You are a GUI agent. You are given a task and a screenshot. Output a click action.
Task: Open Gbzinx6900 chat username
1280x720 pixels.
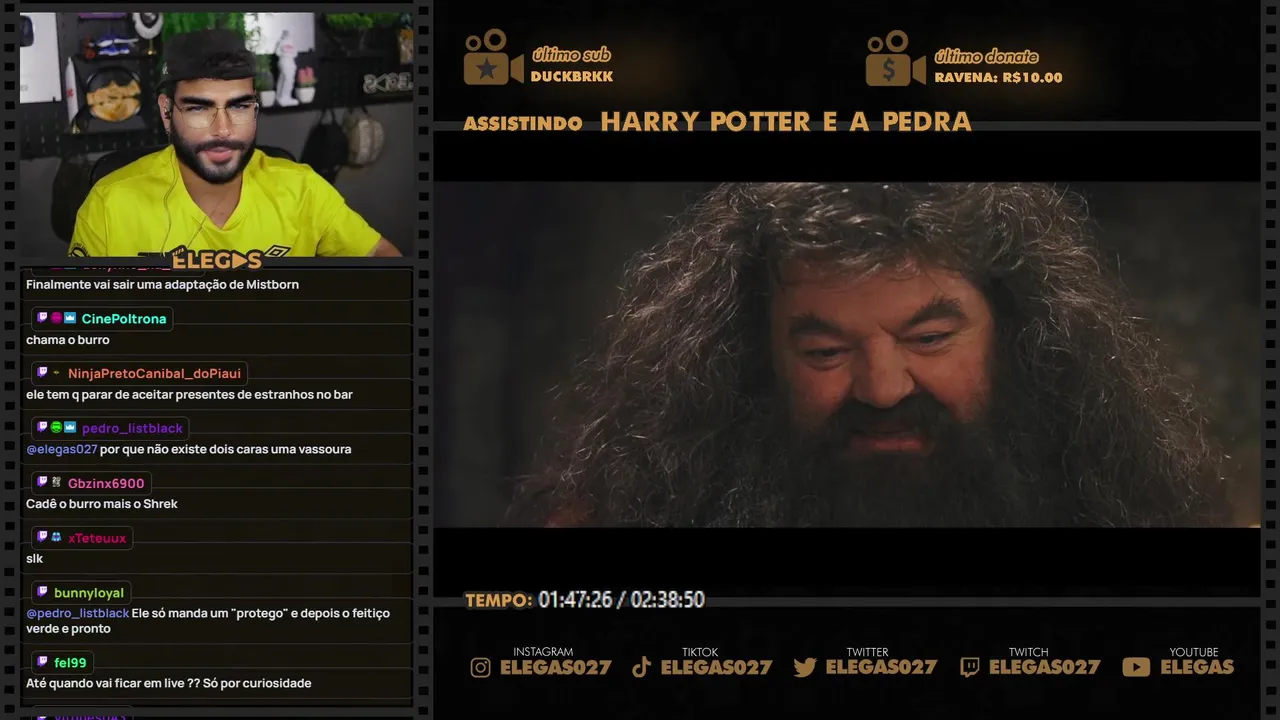[x=106, y=483]
